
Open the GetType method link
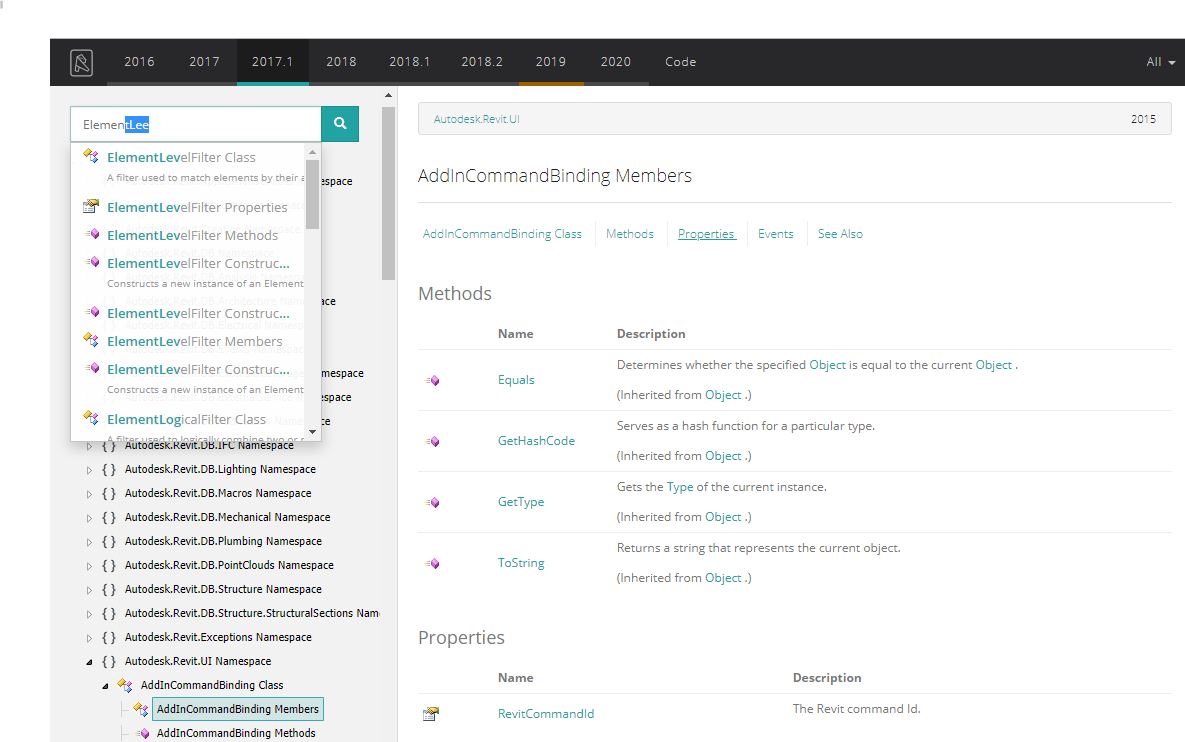point(521,502)
